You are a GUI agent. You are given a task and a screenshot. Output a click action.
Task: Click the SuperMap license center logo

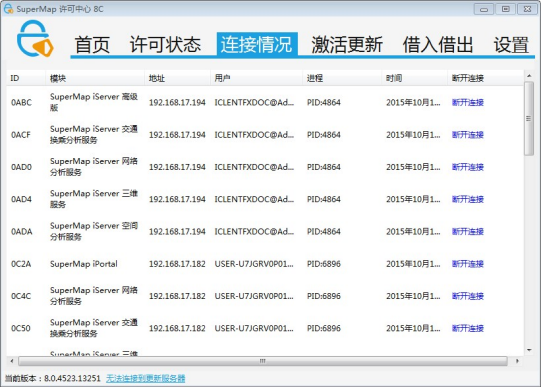coord(35,39)
